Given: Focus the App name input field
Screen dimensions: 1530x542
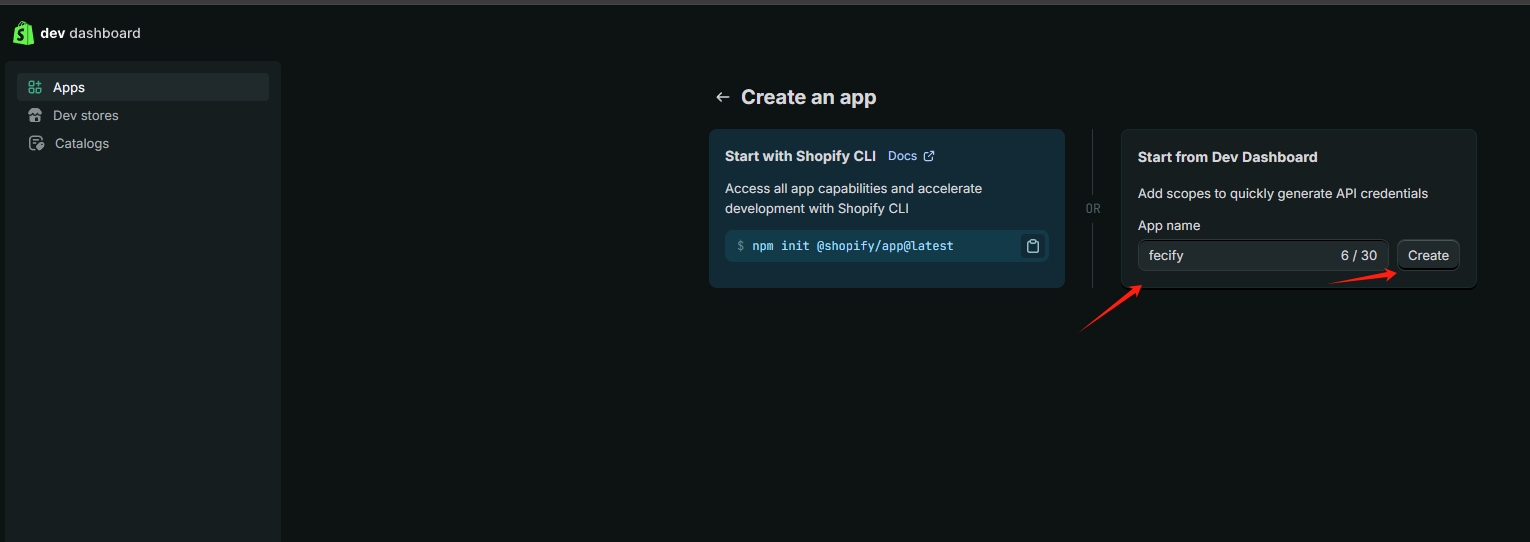Looking at the screenshot, I should coord(1235,256).
